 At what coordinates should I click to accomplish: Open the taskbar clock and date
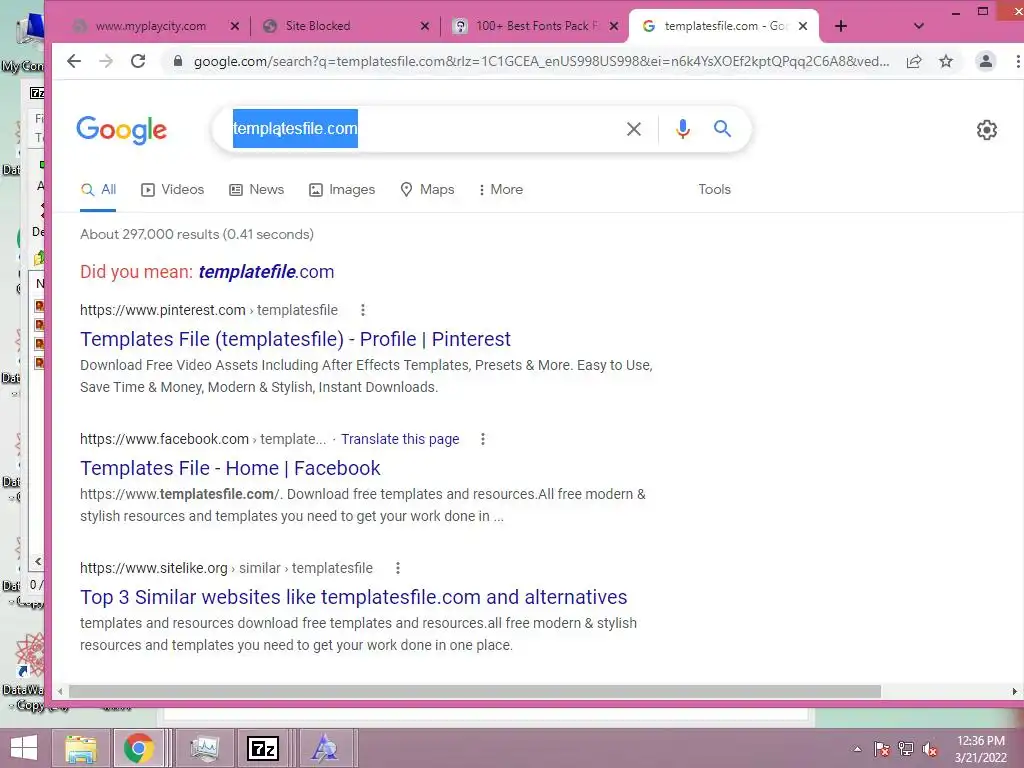[980, 749]
